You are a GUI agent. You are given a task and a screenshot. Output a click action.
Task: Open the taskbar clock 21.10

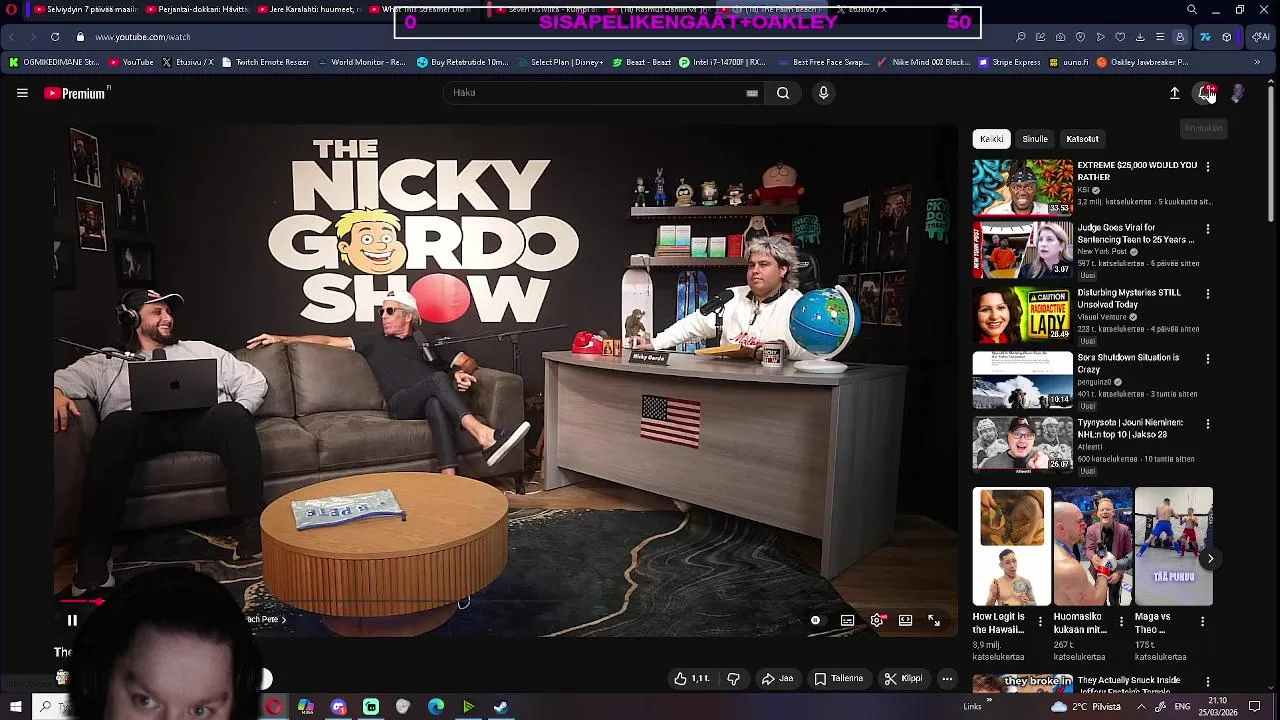(x=1218, y=707)
